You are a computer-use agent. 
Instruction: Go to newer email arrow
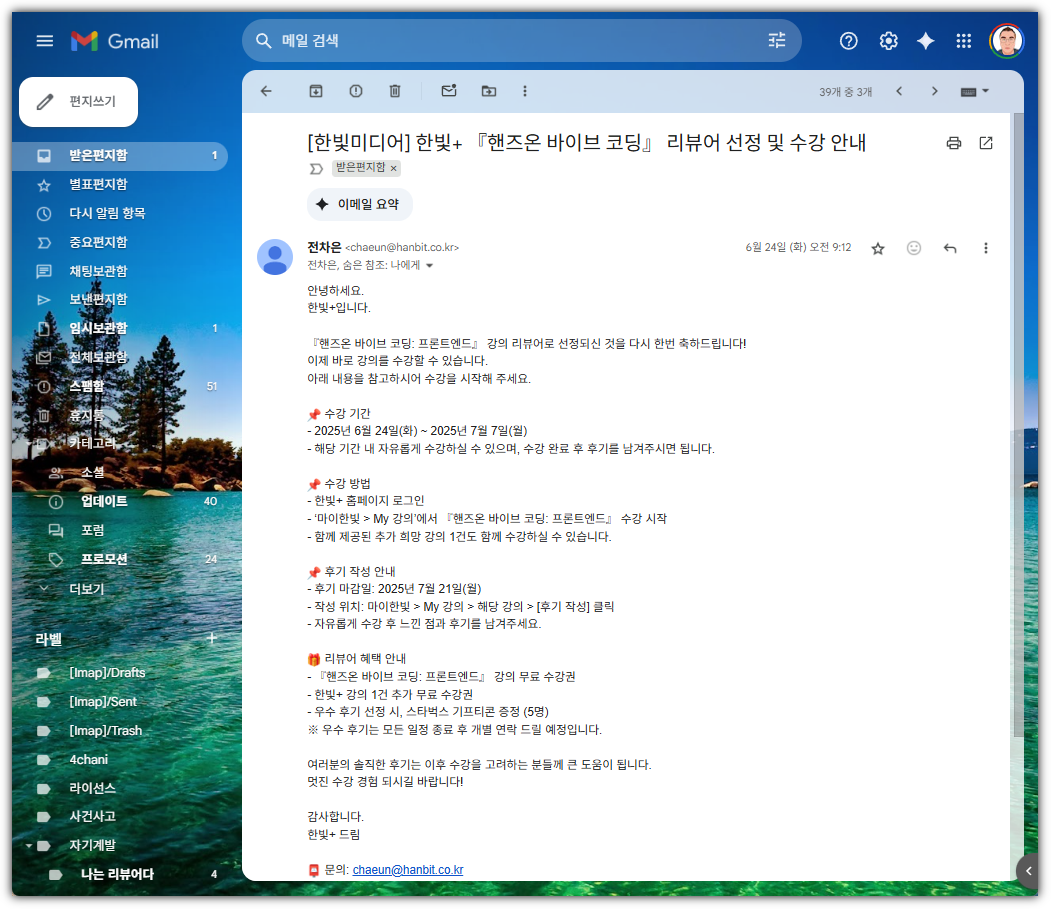(x=899, y=91)
